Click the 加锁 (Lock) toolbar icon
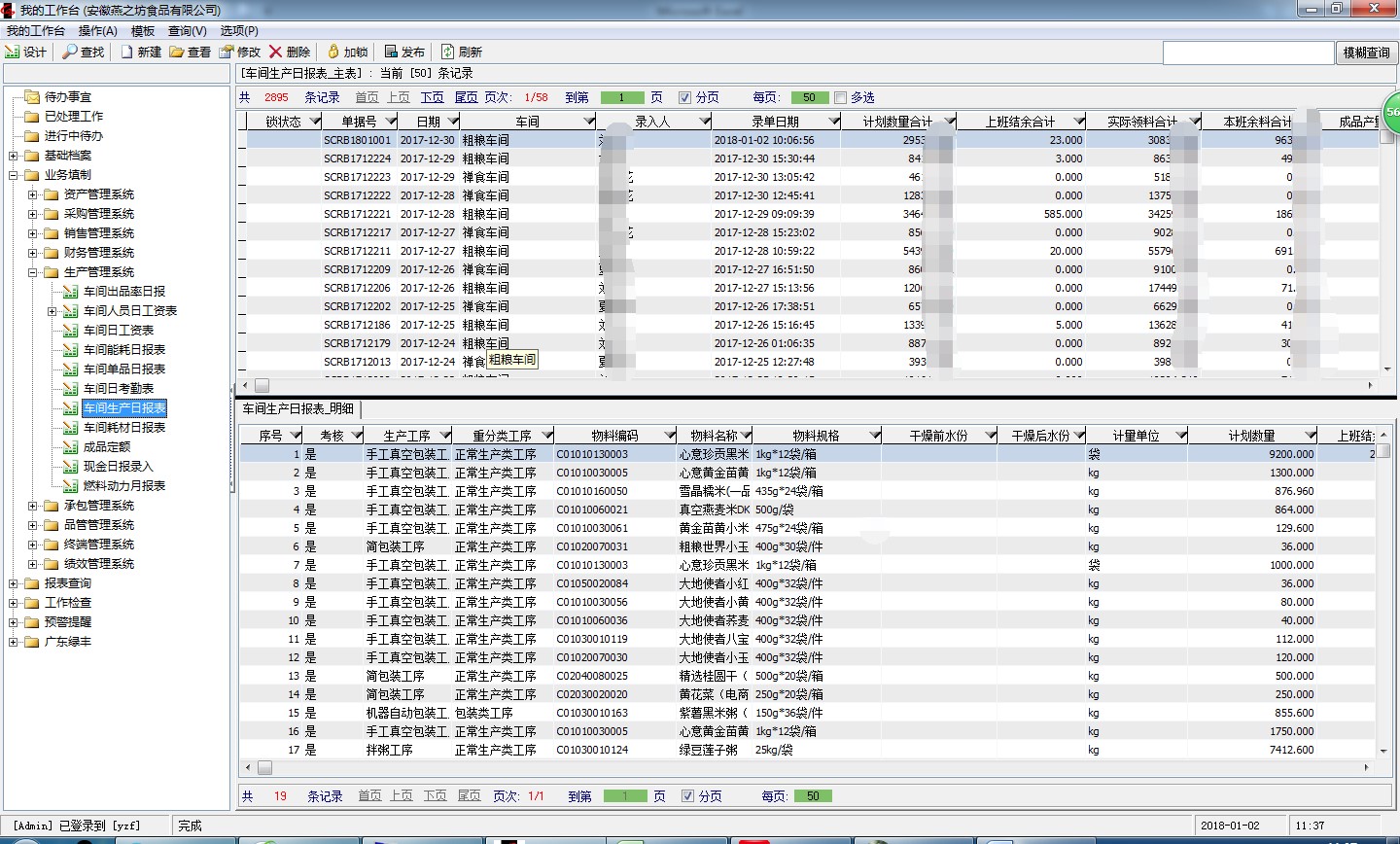 click(333, 52)
